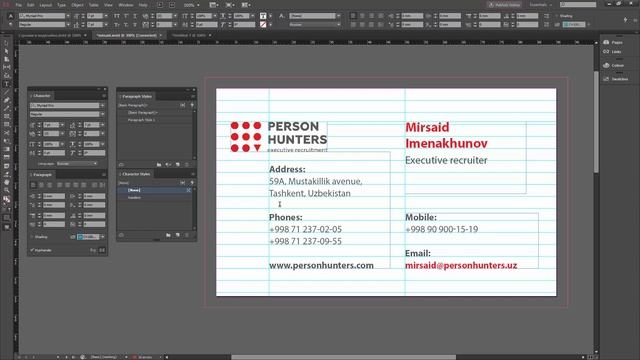The height and width of the screenshot is (360, 640).
Task: Open the Layout menu
Action: tap(45, 5)
